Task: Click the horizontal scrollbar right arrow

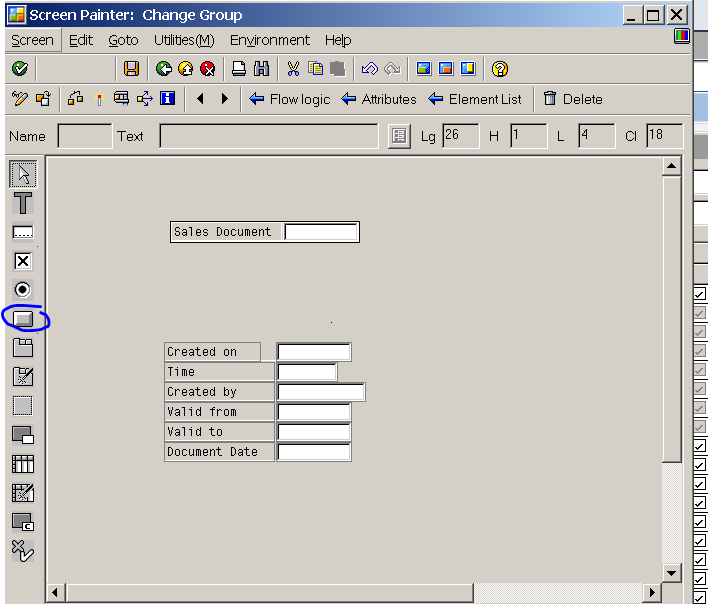Action: click(652, 592)
